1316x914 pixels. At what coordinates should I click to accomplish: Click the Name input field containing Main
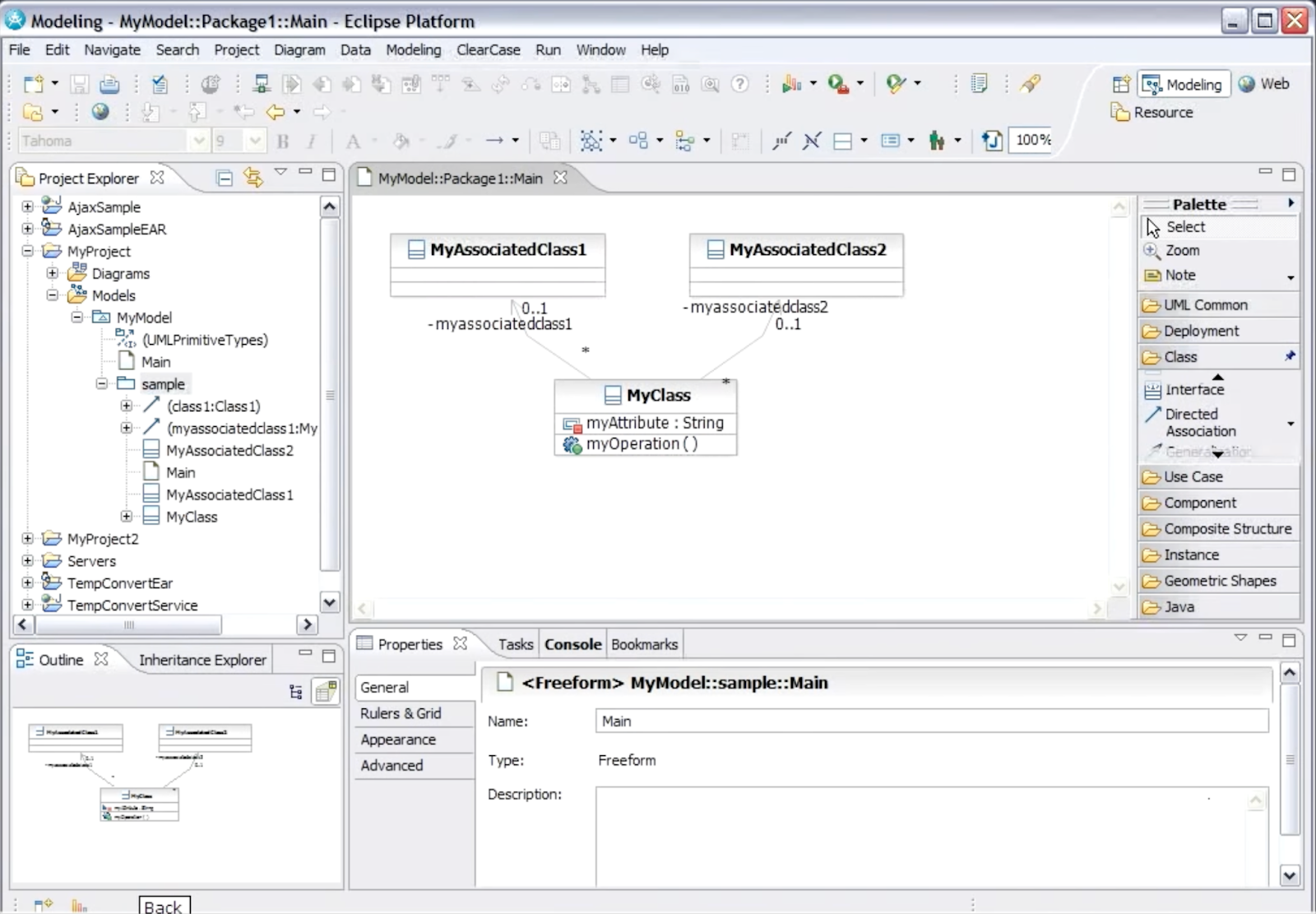931,721
